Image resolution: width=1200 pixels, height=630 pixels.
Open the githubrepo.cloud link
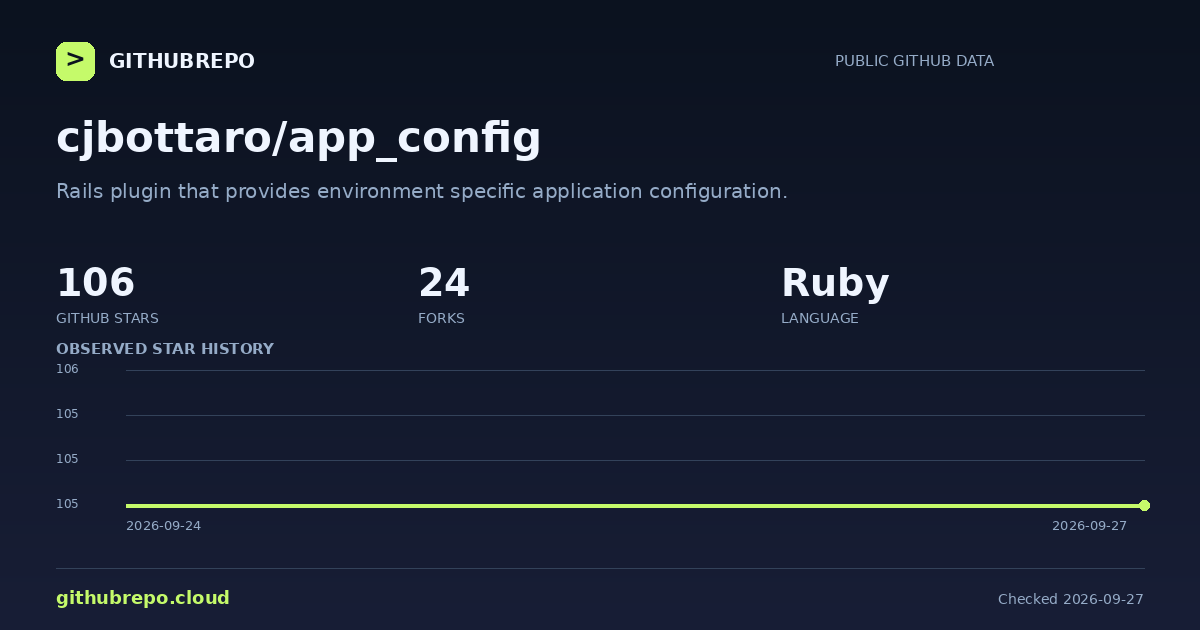click(x=143, y=598)
